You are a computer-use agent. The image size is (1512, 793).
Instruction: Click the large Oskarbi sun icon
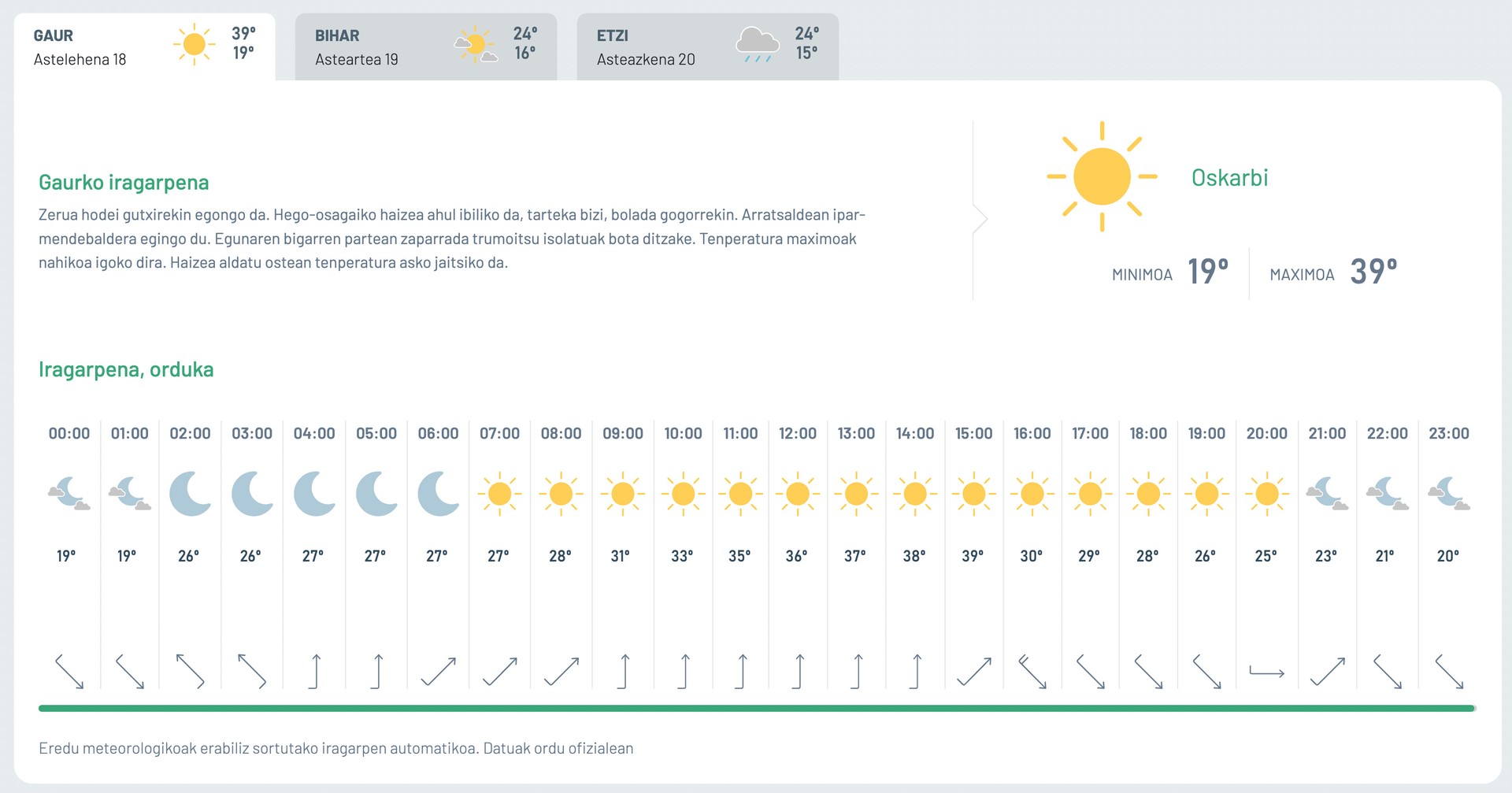[1102, 176]
